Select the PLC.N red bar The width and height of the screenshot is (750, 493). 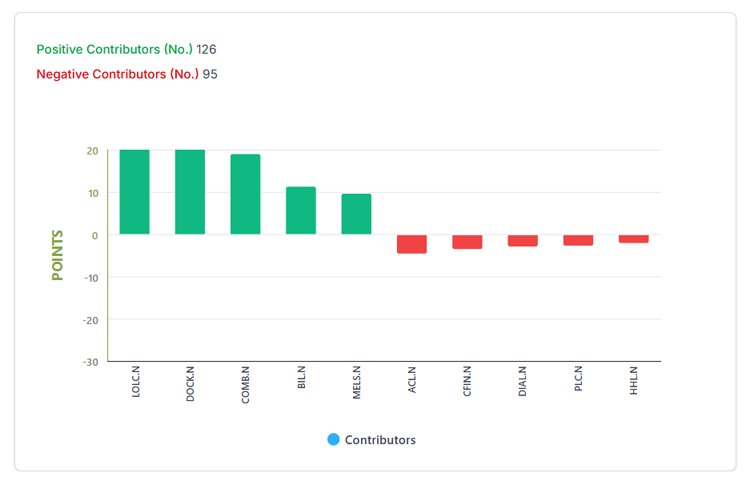(x=578, y=240)
